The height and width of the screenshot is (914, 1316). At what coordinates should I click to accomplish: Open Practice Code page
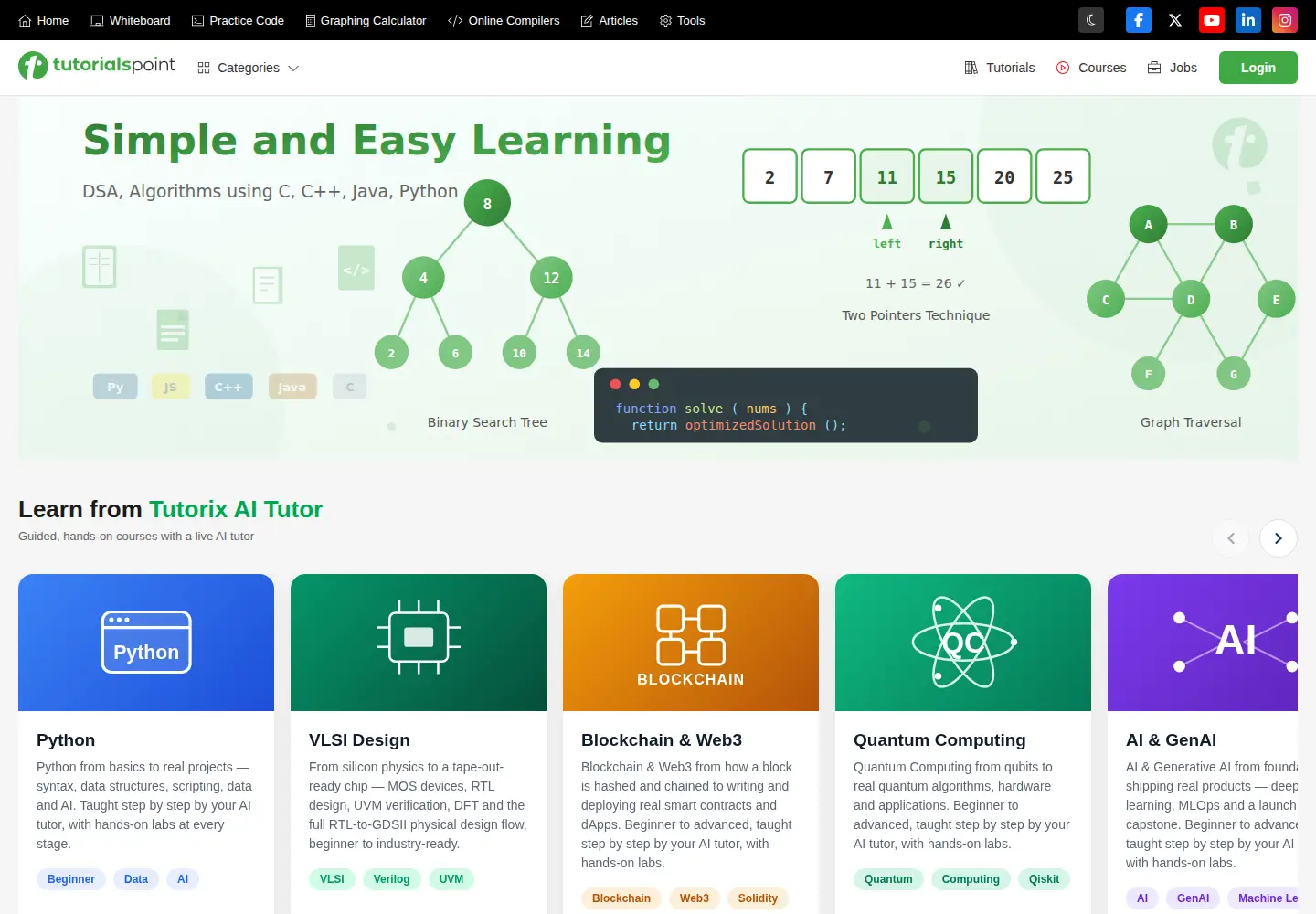click(238, 20)
